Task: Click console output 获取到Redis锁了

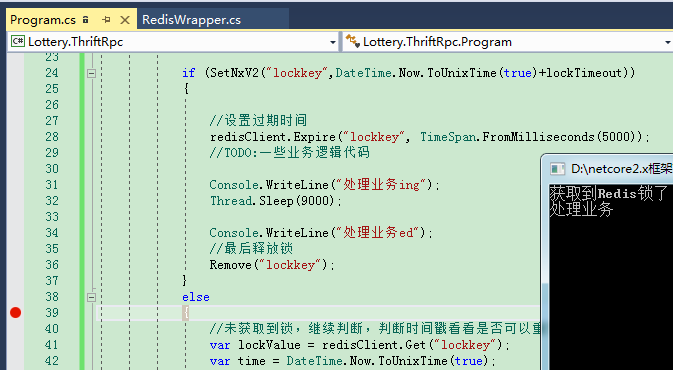Action: 609,193
